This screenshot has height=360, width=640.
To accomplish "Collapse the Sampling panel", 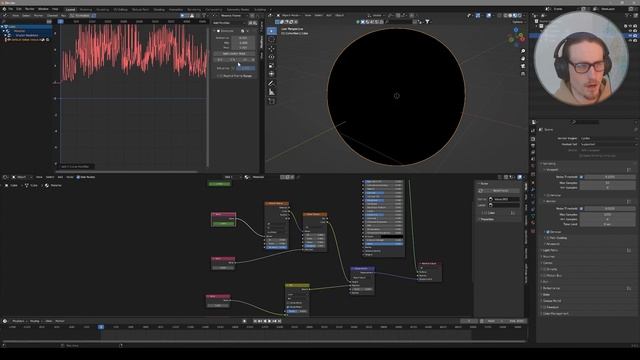I will [x=549, y=164].
